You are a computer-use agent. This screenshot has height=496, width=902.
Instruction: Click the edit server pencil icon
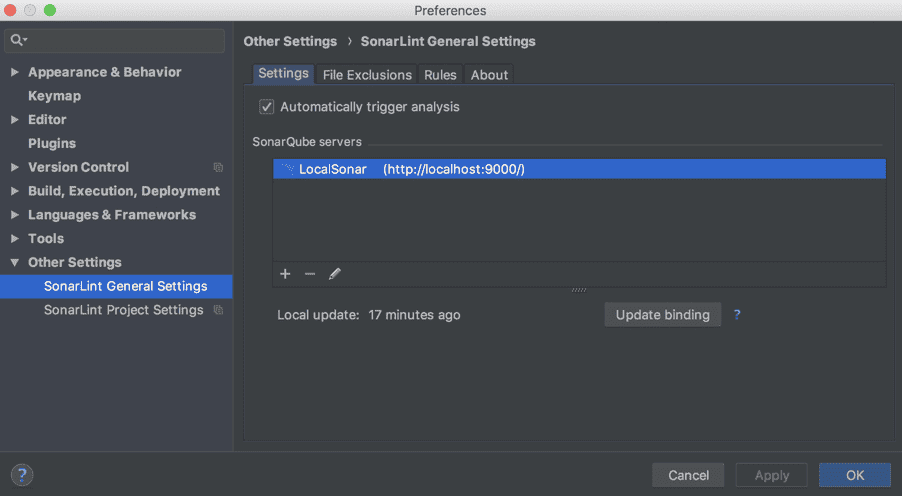tap(335, 274)
